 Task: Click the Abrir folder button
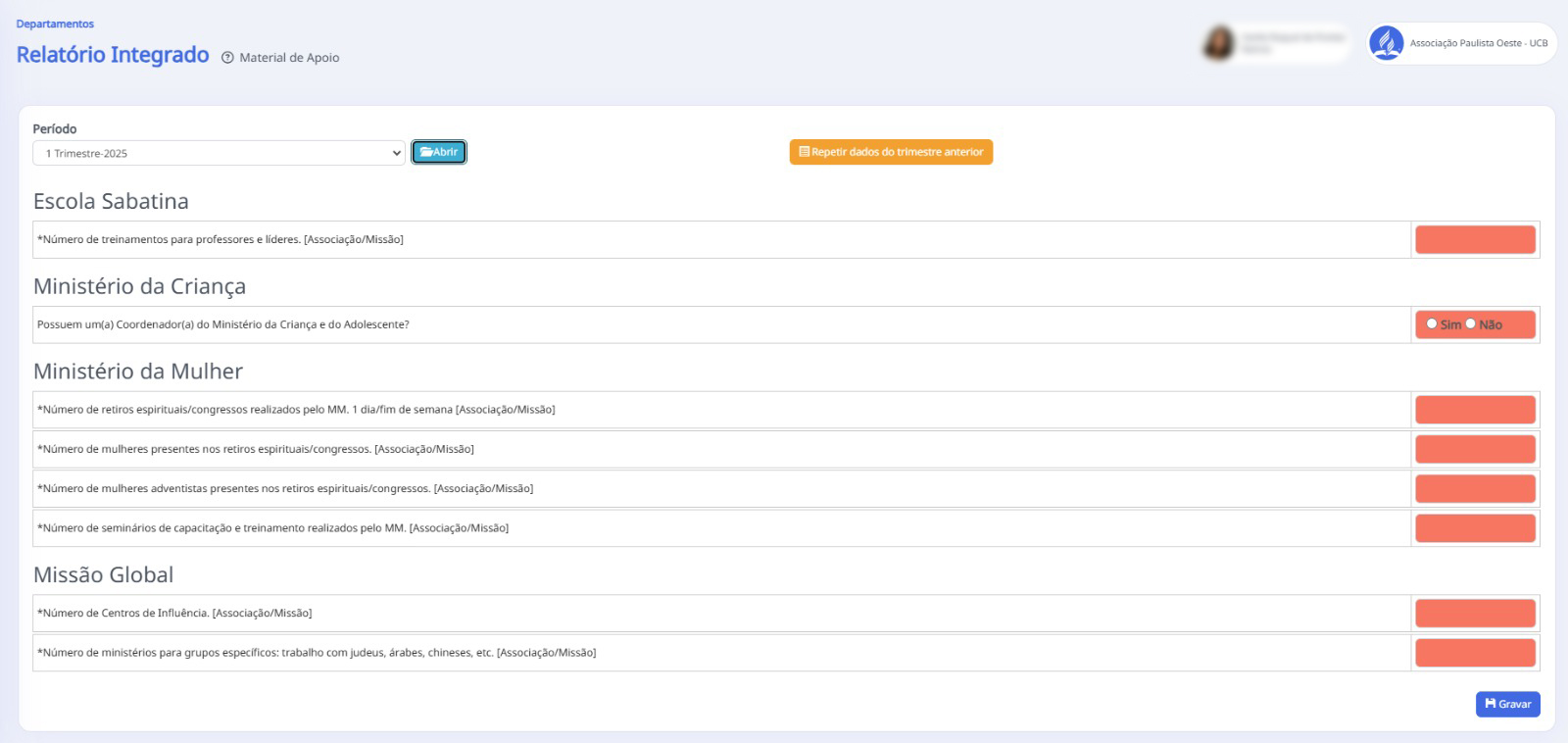438,152
